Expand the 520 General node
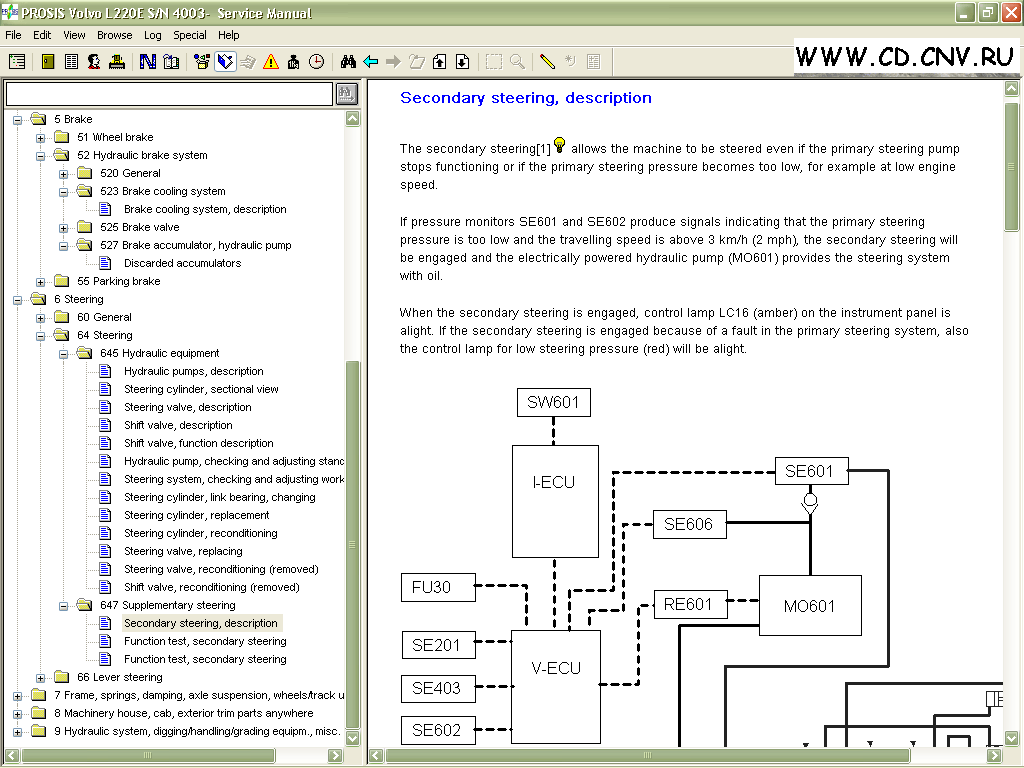This screenshot has width=1024, height=768. (x=63, y=174)
